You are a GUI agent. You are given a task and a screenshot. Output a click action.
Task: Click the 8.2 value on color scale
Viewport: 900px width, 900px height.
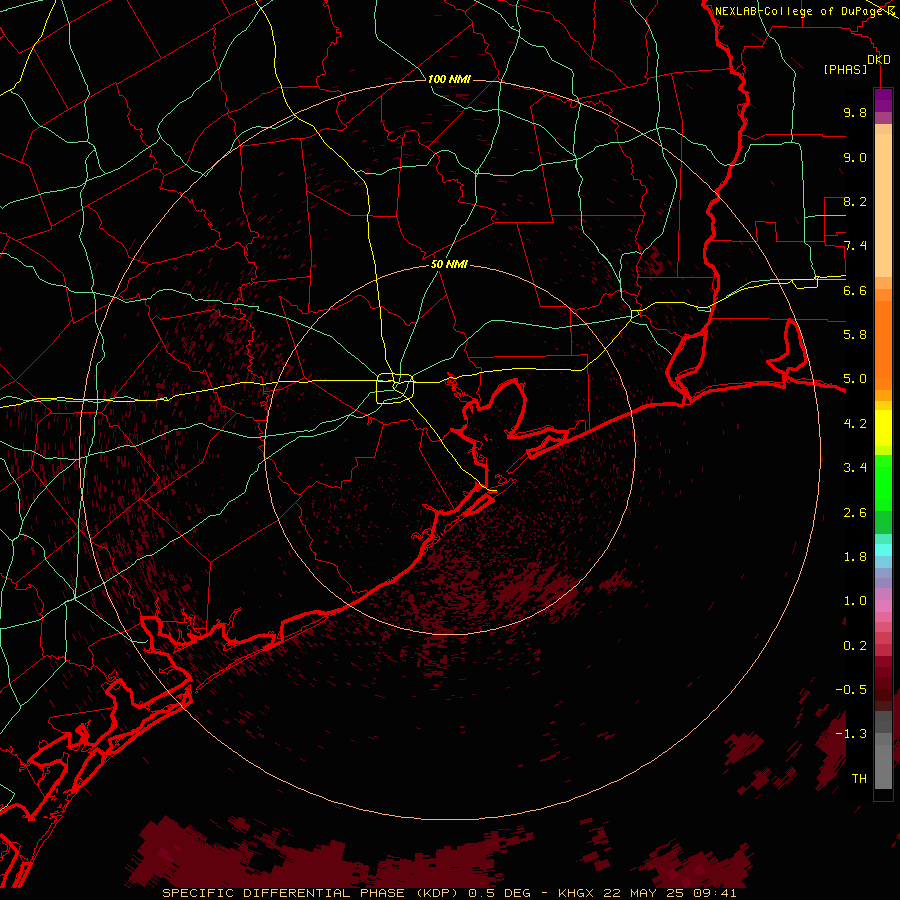point(855,201)
